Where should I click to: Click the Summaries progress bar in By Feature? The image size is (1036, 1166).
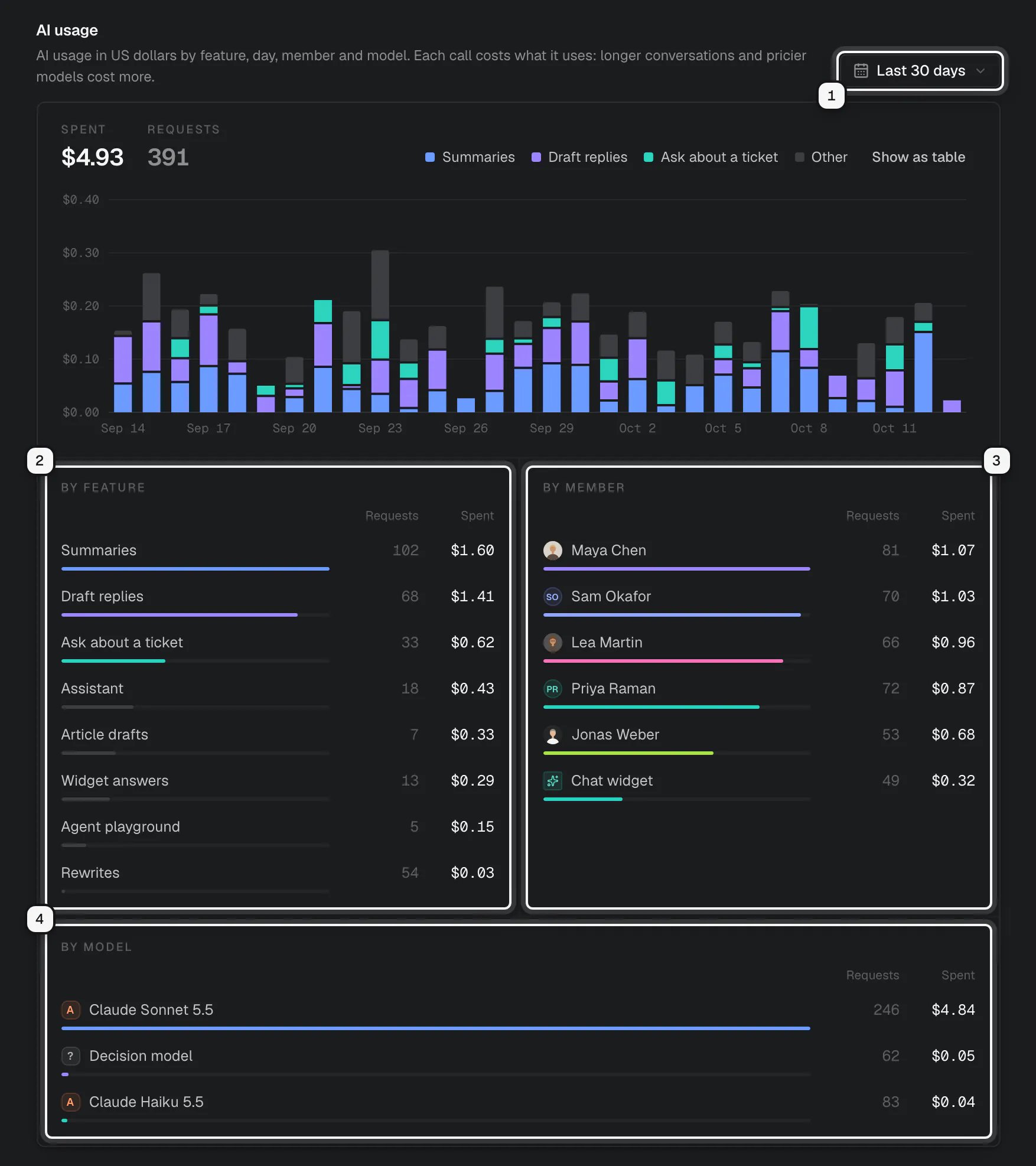[x=196, y=569]
